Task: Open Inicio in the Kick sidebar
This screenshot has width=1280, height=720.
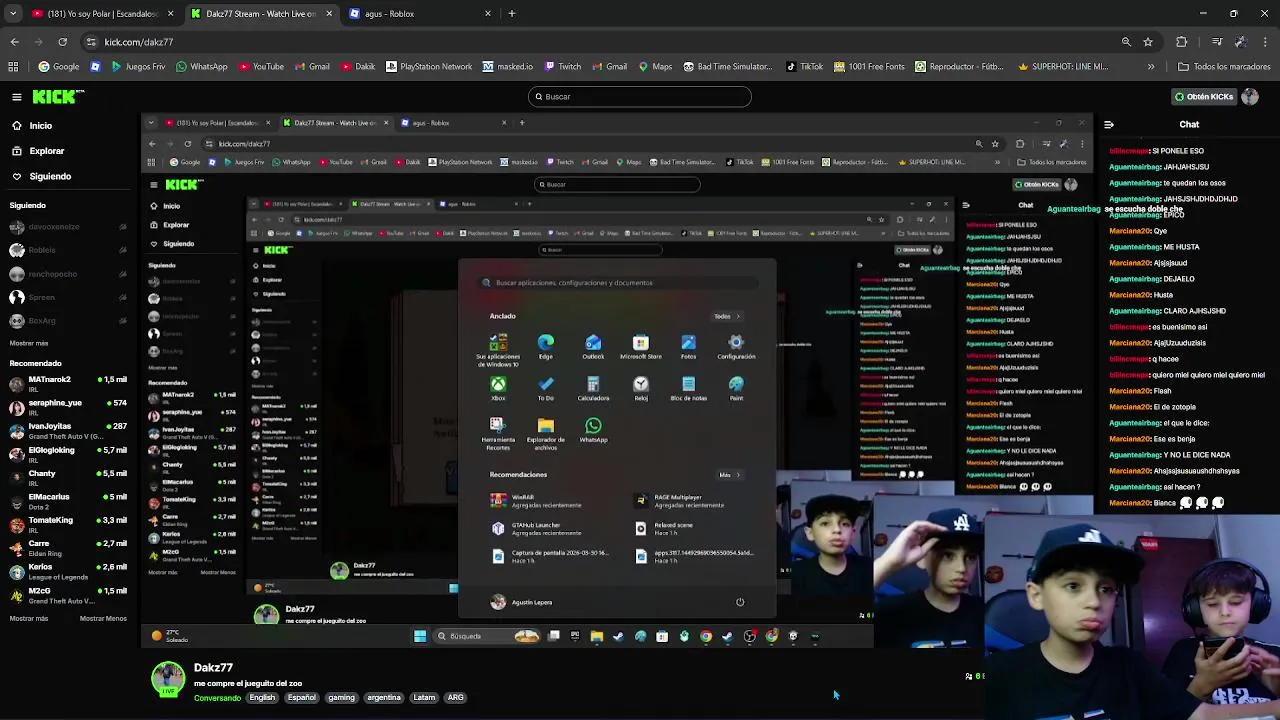Action: [40, 126]
